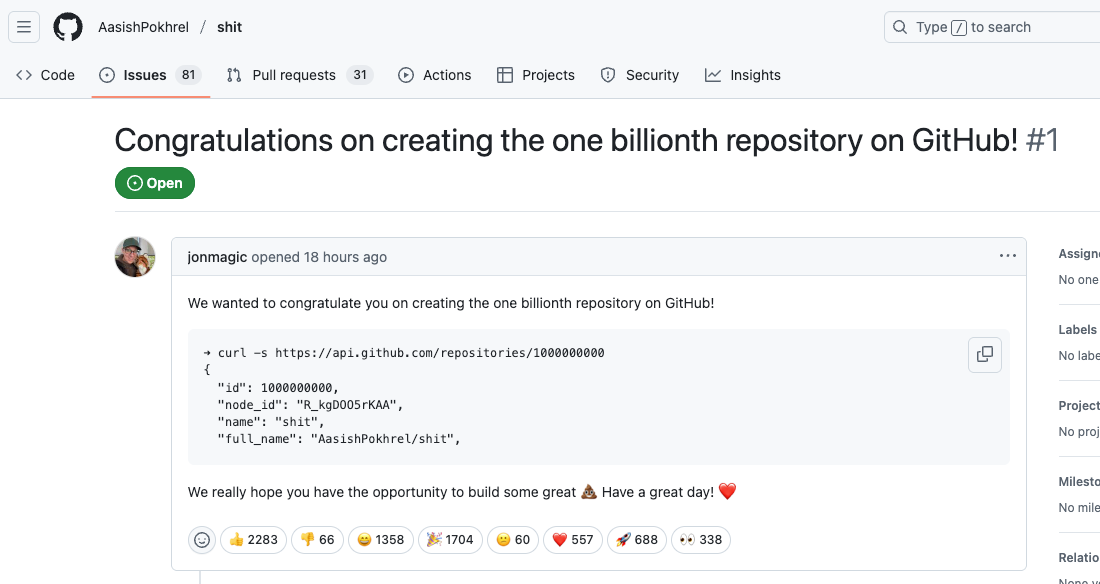Switch to the Issues tab

click(x=150, y=75)
